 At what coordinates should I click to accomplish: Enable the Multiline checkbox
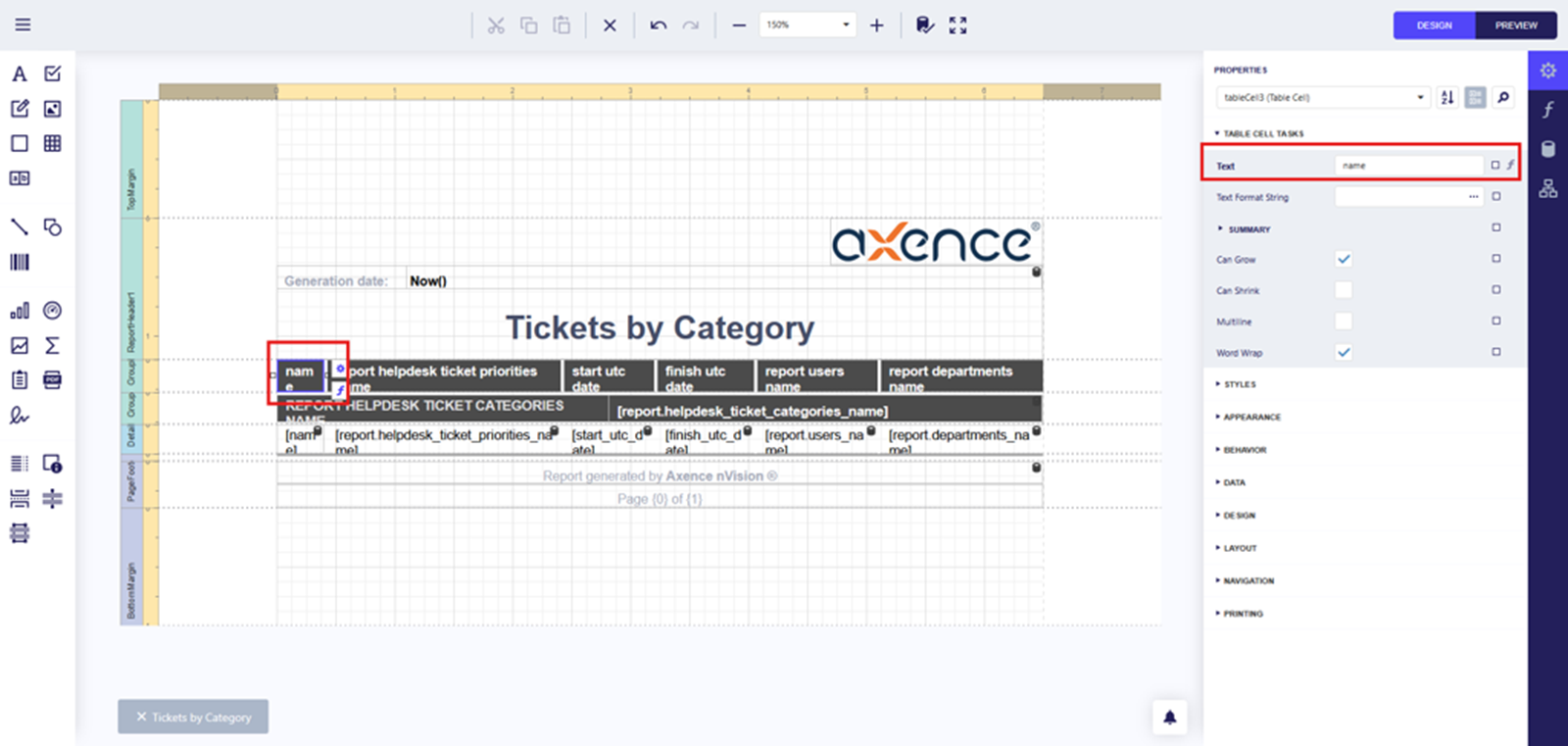click(1344, 322)
